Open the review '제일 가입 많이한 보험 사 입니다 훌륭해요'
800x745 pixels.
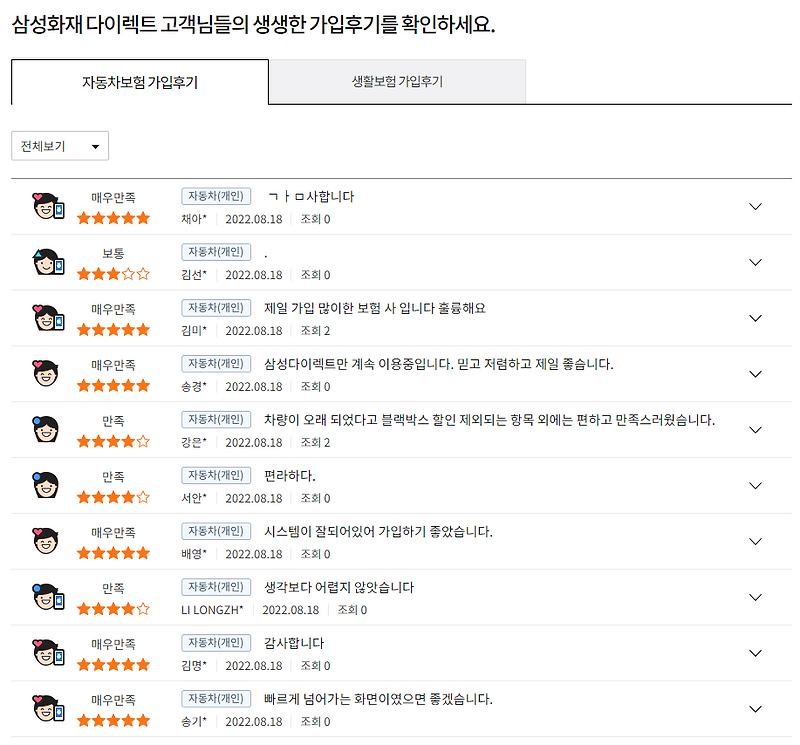[x=374, y=308]
